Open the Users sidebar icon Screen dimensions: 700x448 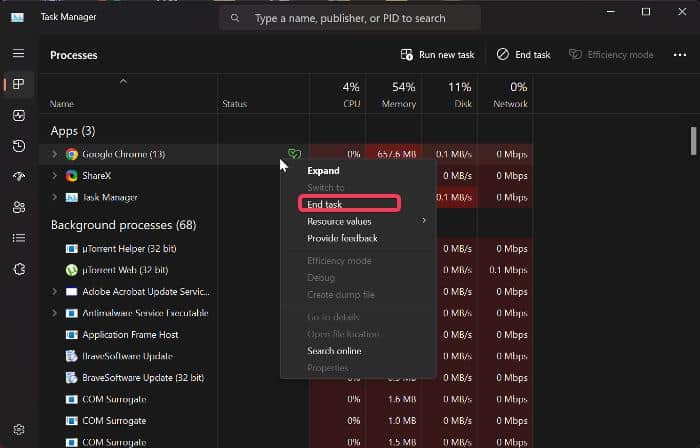point(18,207)
